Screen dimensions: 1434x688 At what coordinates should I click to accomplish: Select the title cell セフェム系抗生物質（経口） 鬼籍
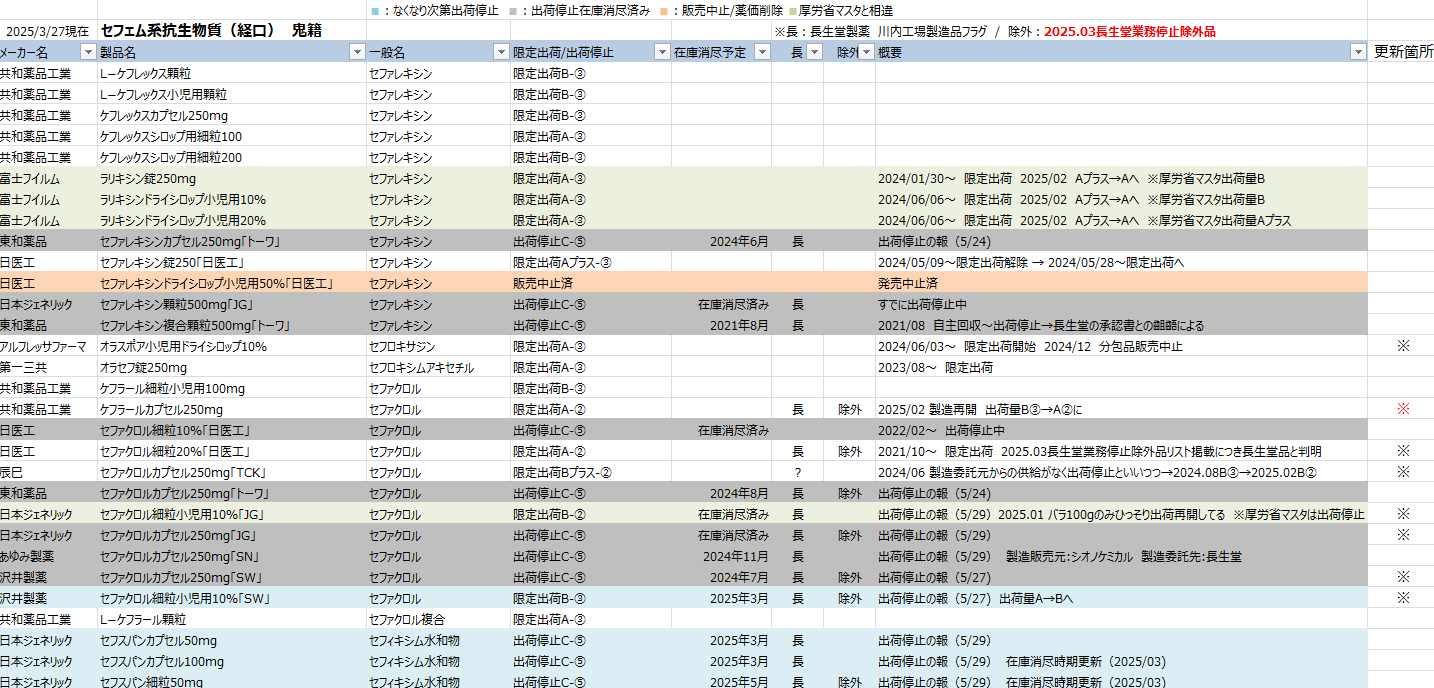[211, 31]
